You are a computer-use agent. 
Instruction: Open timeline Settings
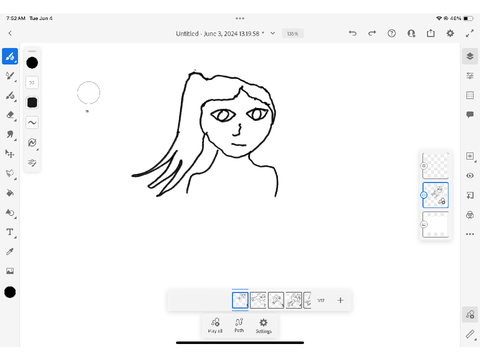pyautogui.click(x=263, y=326)
